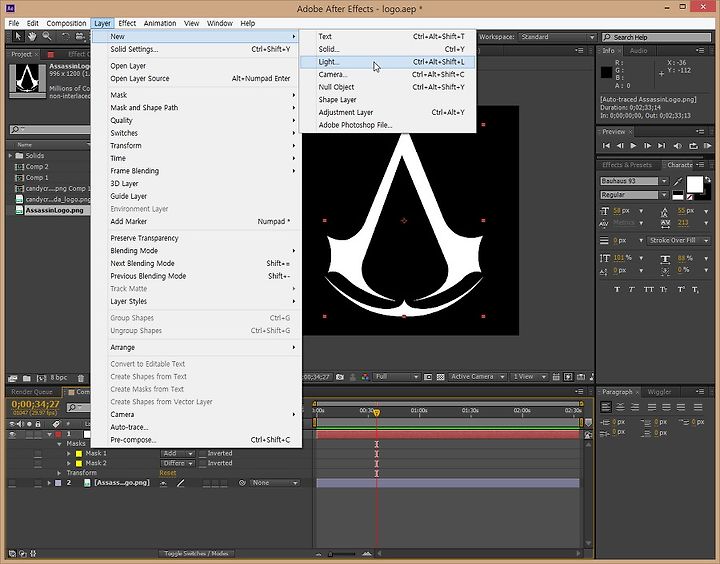Image resolution: width=720 pixels, height=564 pixels.
Task: Click the center align text icon
Action: tap(620, 407)
